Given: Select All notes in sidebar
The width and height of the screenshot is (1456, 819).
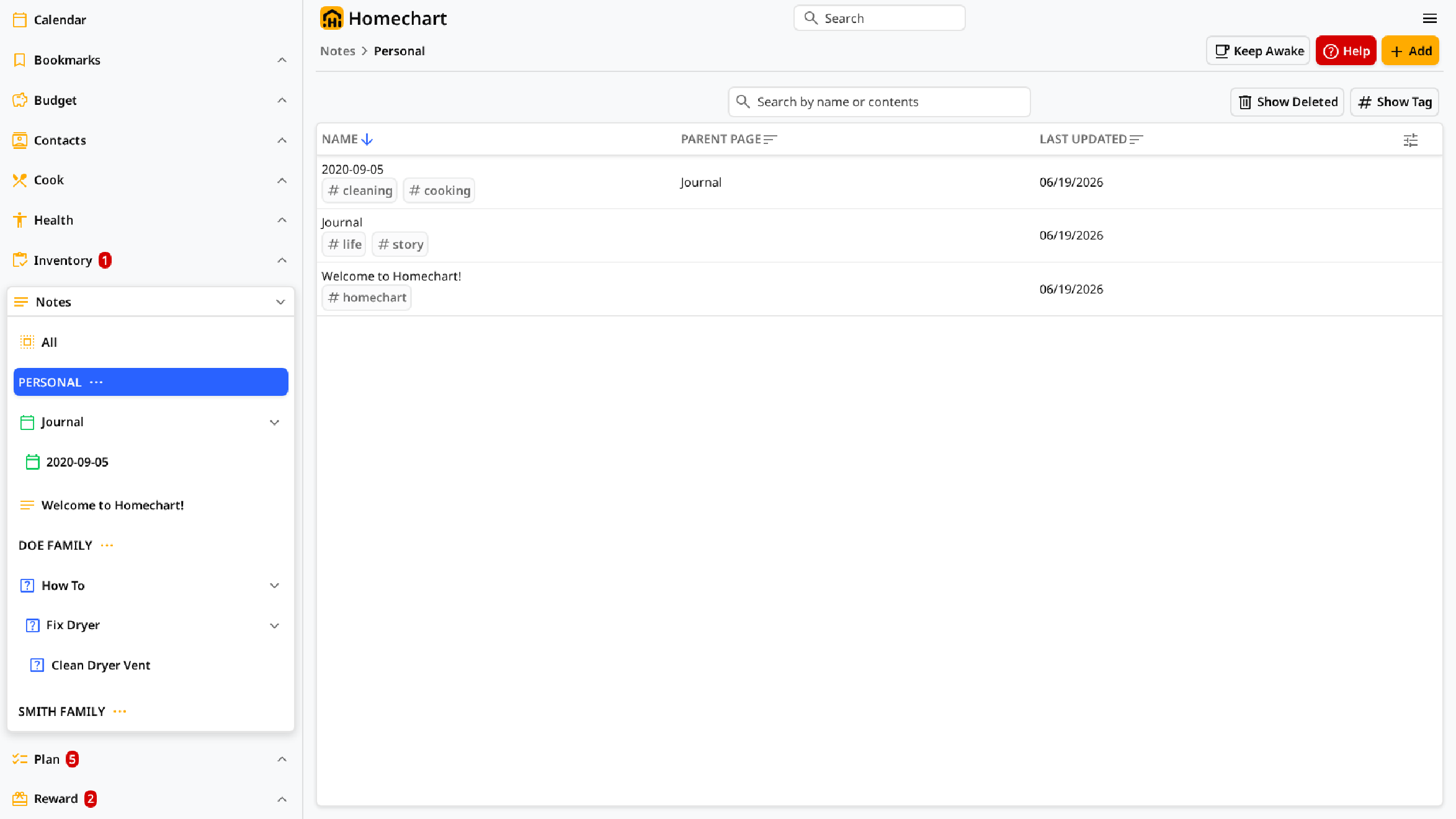Looking at the screenshot, I should click(151, 342).
